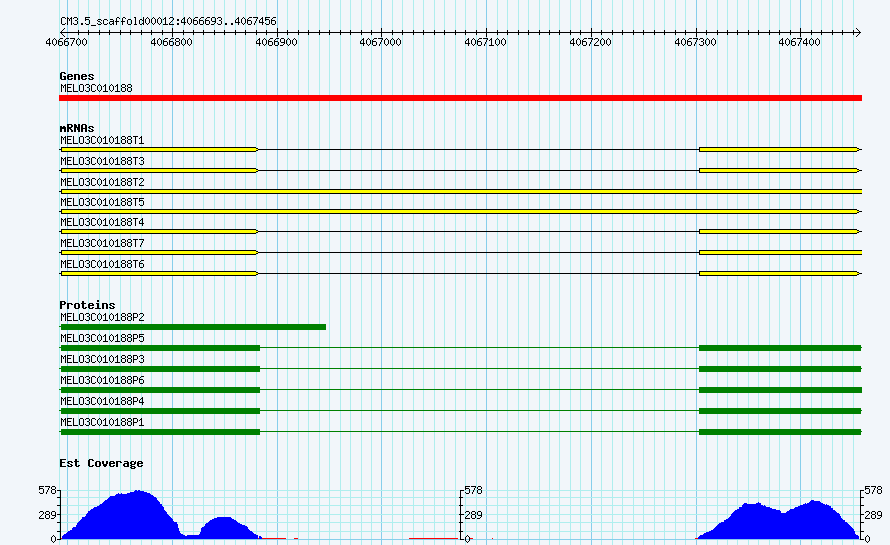Image resolution: width=890 pixels, height=545 pixels.
Task: Click the first green segment of MELO3C010188P1
Action: 160,432
